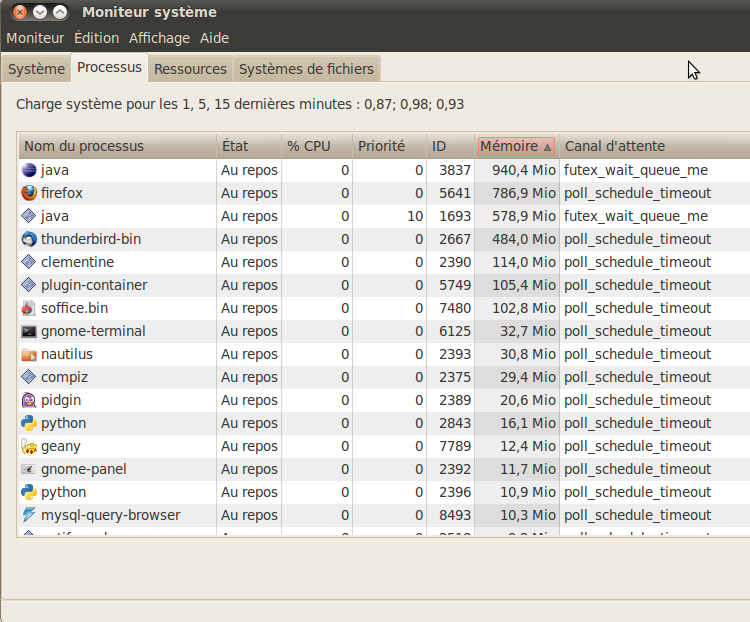Switch to the Ressources tab
Viewport: 750px width, 622px height.
click(190, 69)
